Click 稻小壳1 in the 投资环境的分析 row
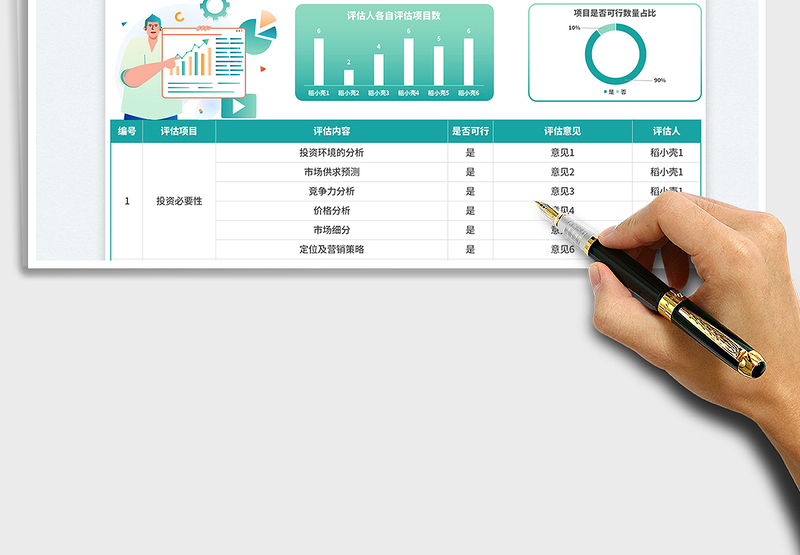The width and height of the screenshot is (800, 555). (666, 153)
